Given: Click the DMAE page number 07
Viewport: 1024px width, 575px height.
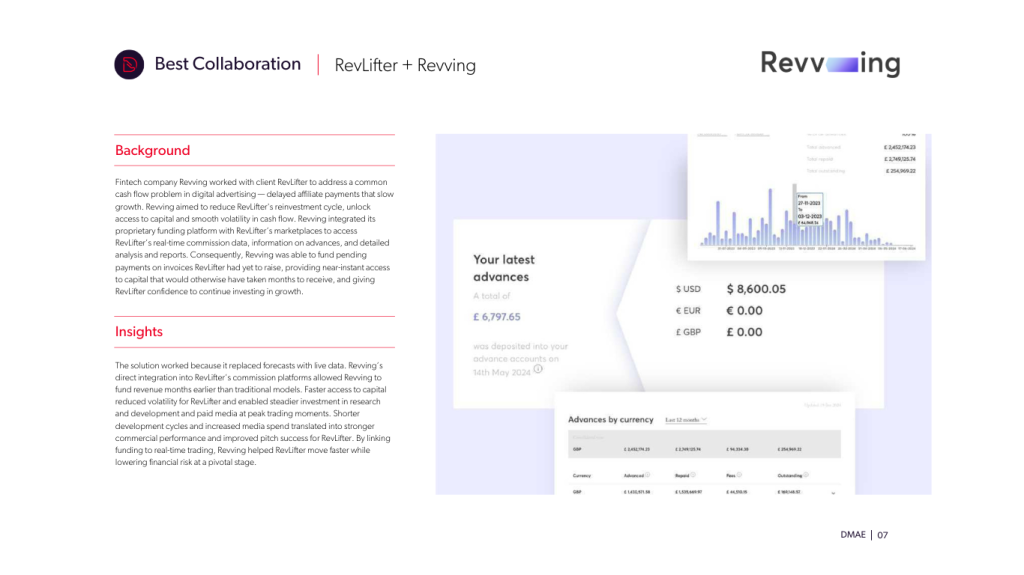Looking at the screenshot, I should (883, 535).
